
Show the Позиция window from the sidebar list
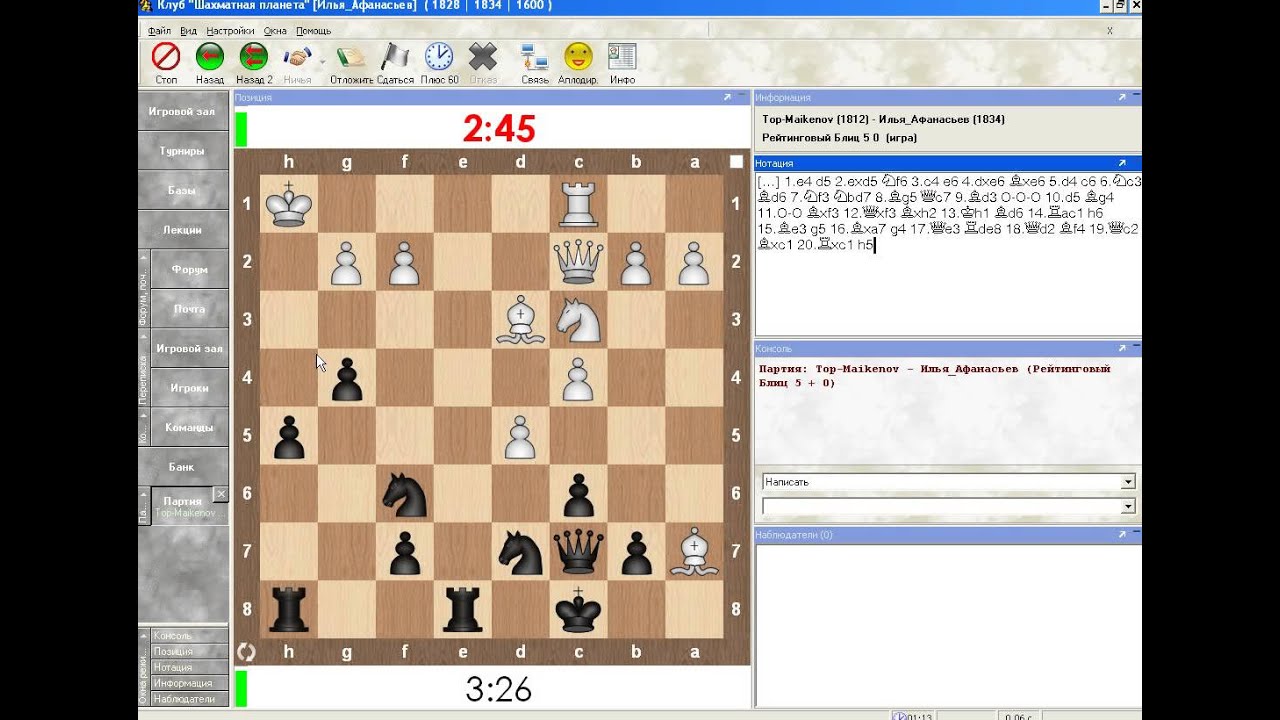pyautogui.click(x=189, y=652)
